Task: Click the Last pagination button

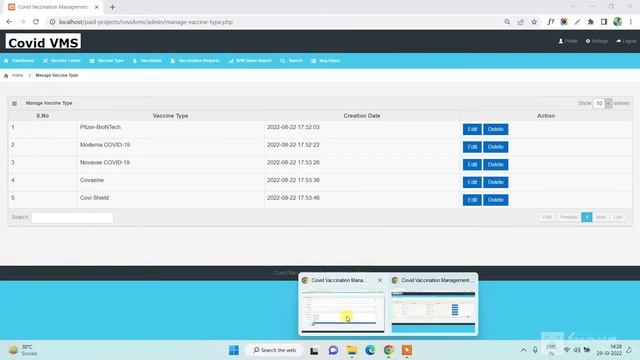Action: click(618, 217)
